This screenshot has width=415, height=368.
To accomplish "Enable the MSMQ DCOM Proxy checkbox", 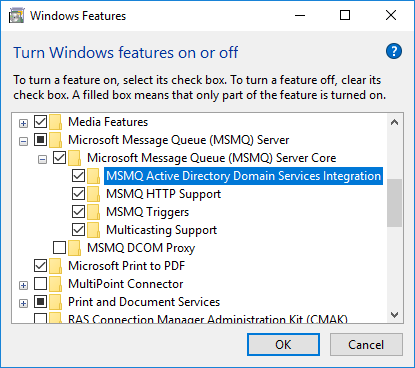I will pos(59,247).
